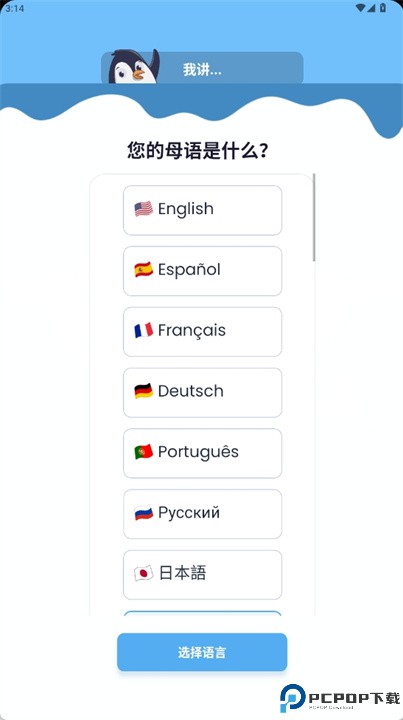This screenshot has width=403, height=720.
Task: Choose Português as mother tongue
Action: [x=202, y=453]
